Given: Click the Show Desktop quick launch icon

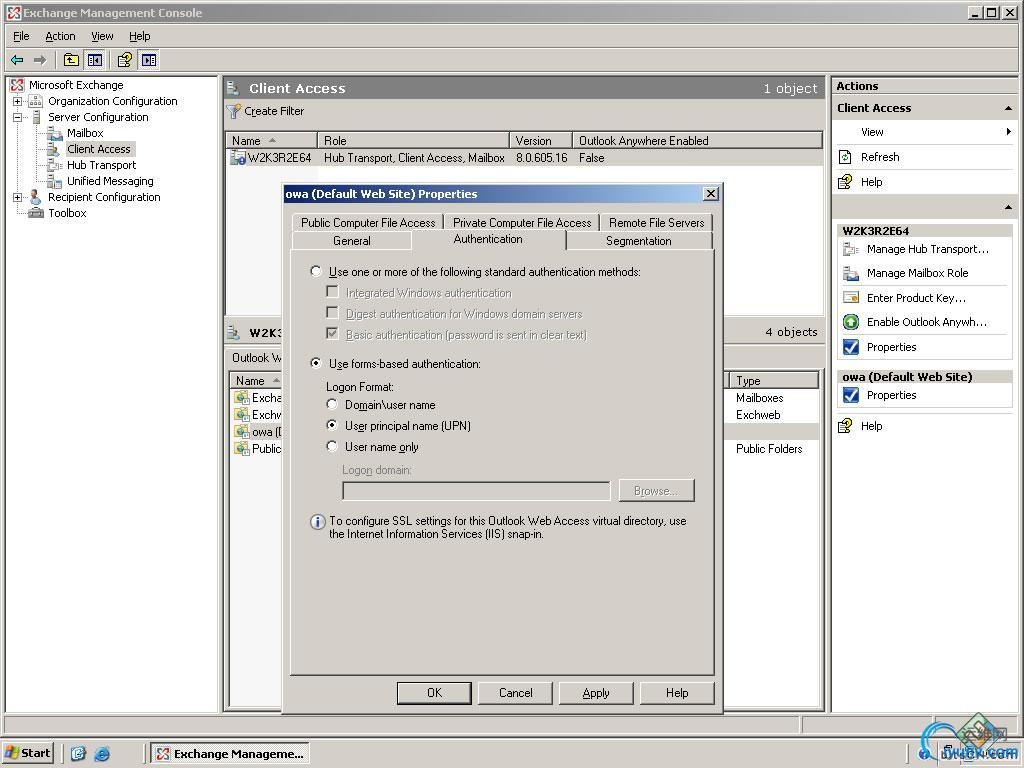Looking at the screenshot, I should pos(78,754).
